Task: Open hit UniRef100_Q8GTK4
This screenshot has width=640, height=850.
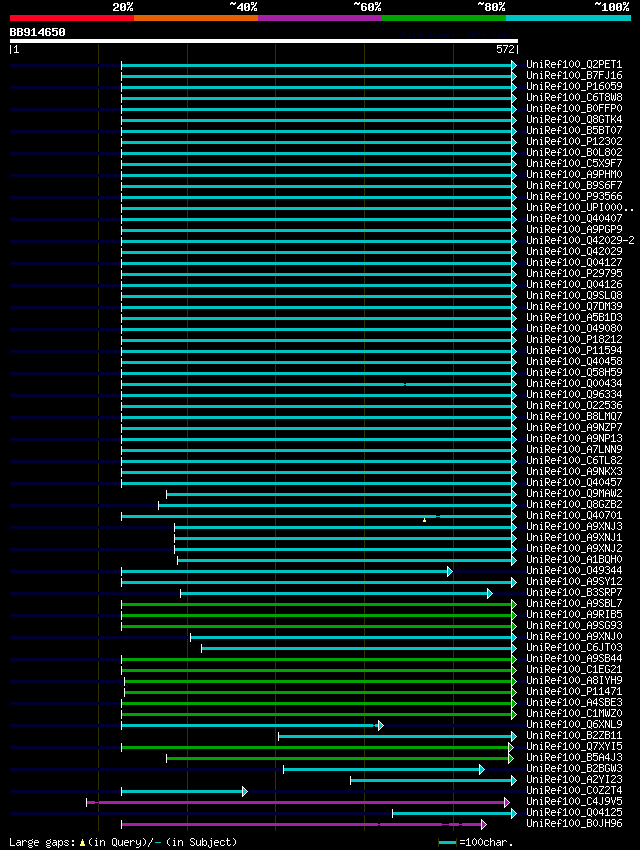Action: point(574,119)
